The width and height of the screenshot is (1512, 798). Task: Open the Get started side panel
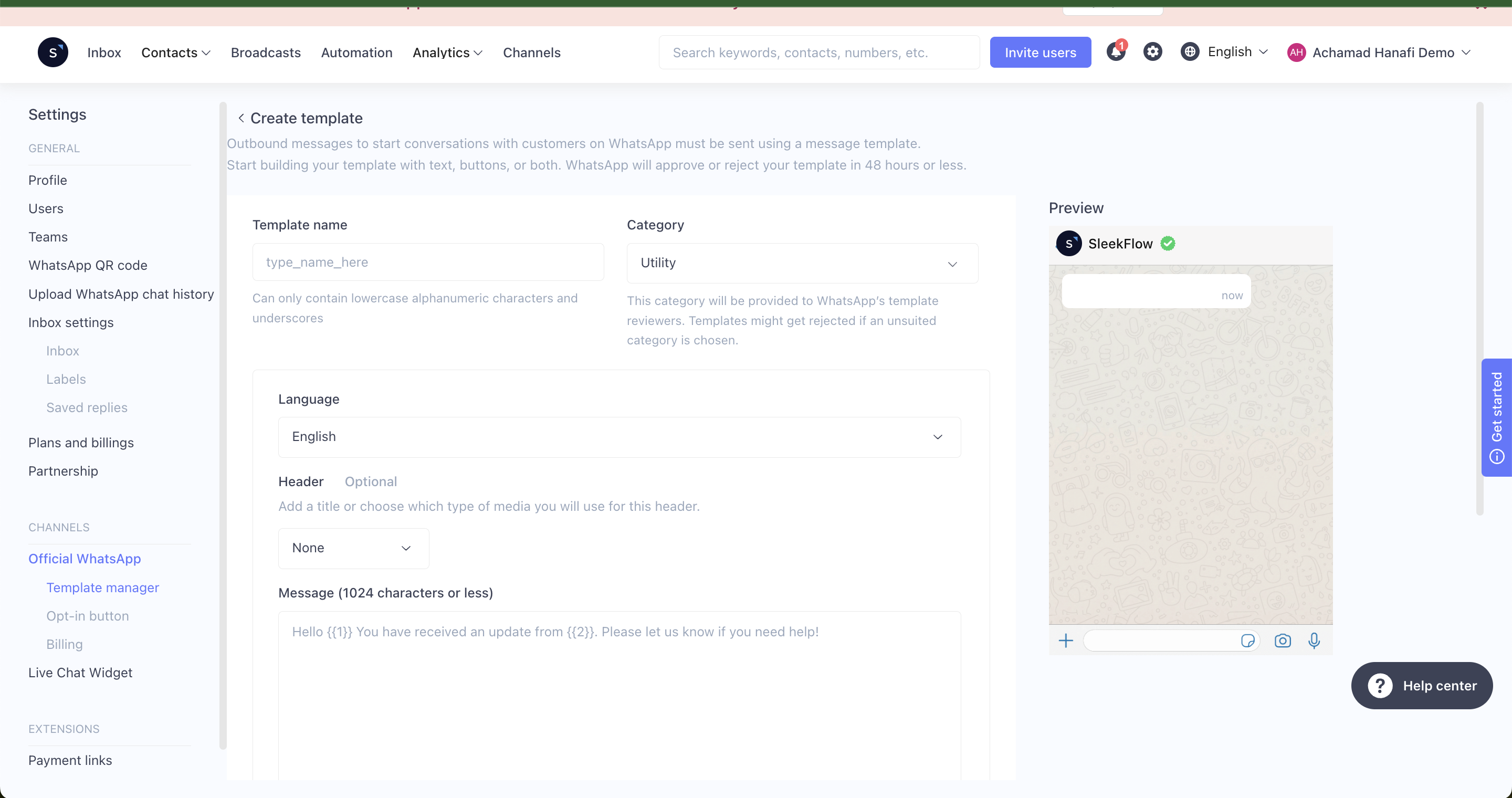pyautogui.click(x=1496, y=417)
